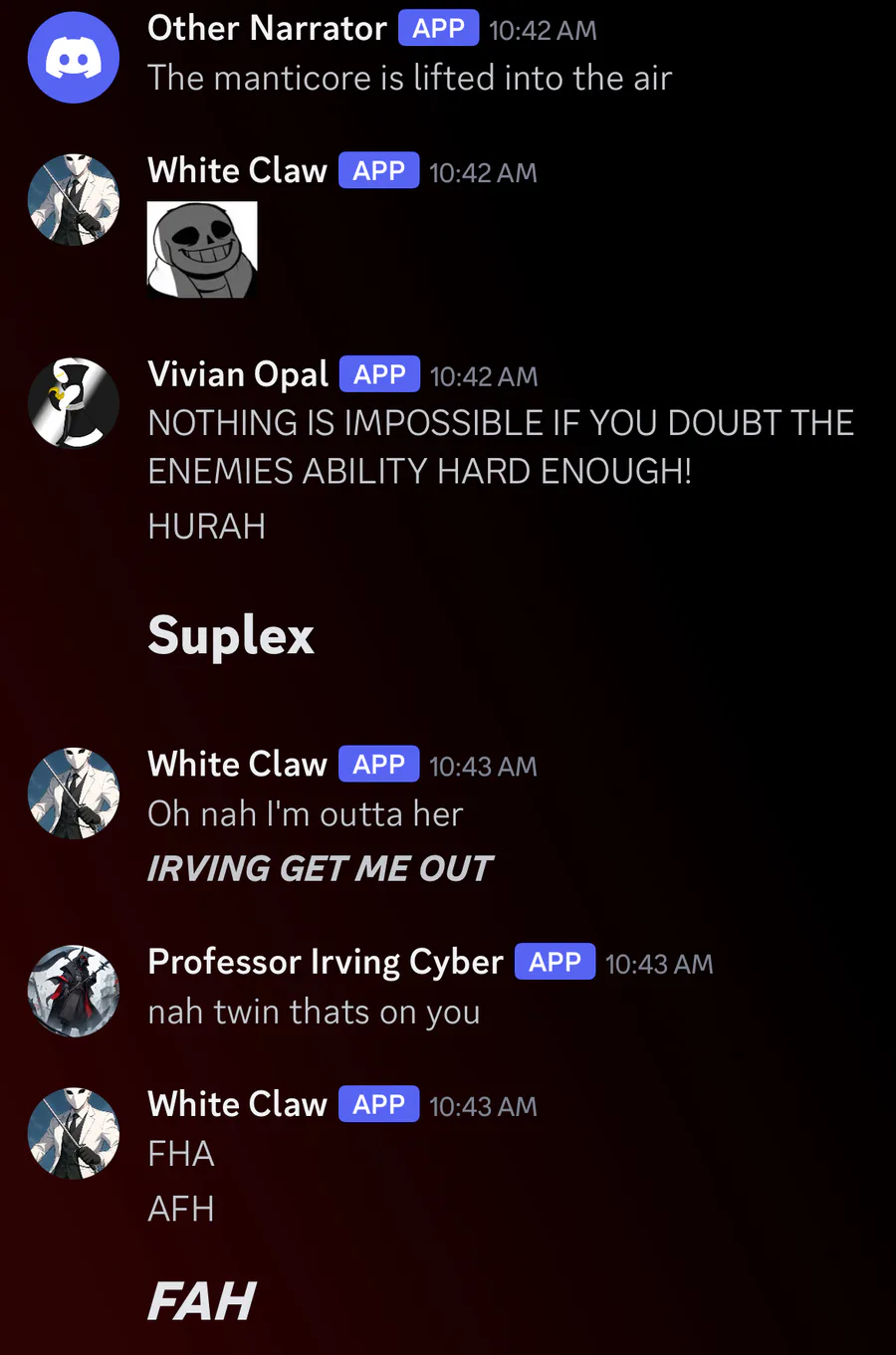Image resolution: width=896 pixels, height=1355 pixels.
Task: Click APP badge next to Other Narrator
Action: [x=438, y=28]
